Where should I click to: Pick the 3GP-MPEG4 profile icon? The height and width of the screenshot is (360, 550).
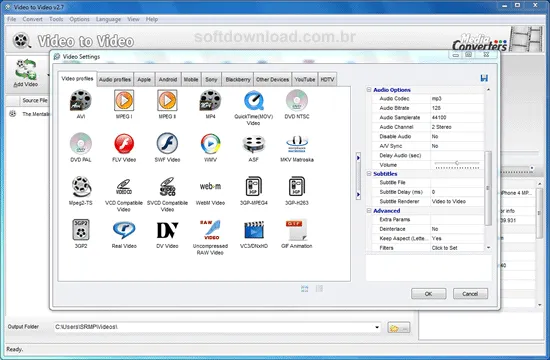tap(253, 186)
